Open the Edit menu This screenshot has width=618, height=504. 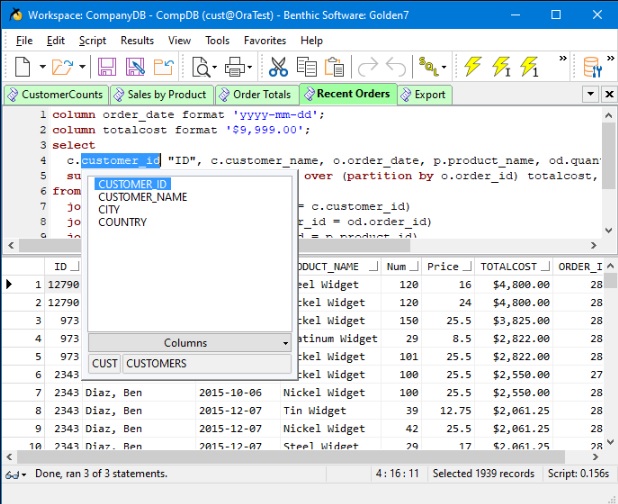pos(56,40)
